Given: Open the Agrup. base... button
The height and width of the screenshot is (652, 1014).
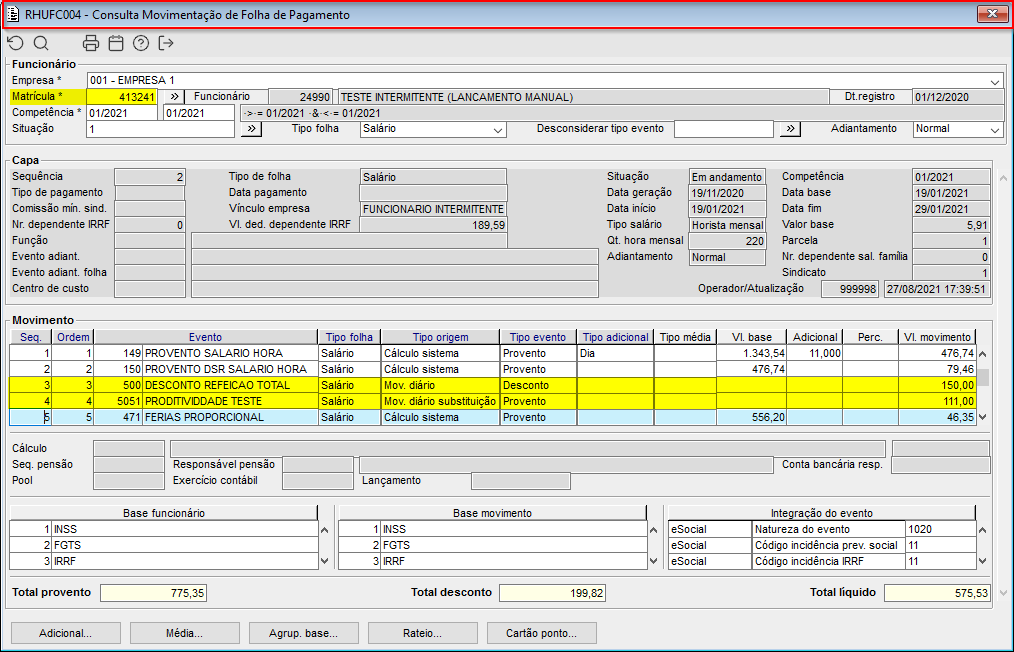Looking at the screenshot, I should tap(303, 633).
